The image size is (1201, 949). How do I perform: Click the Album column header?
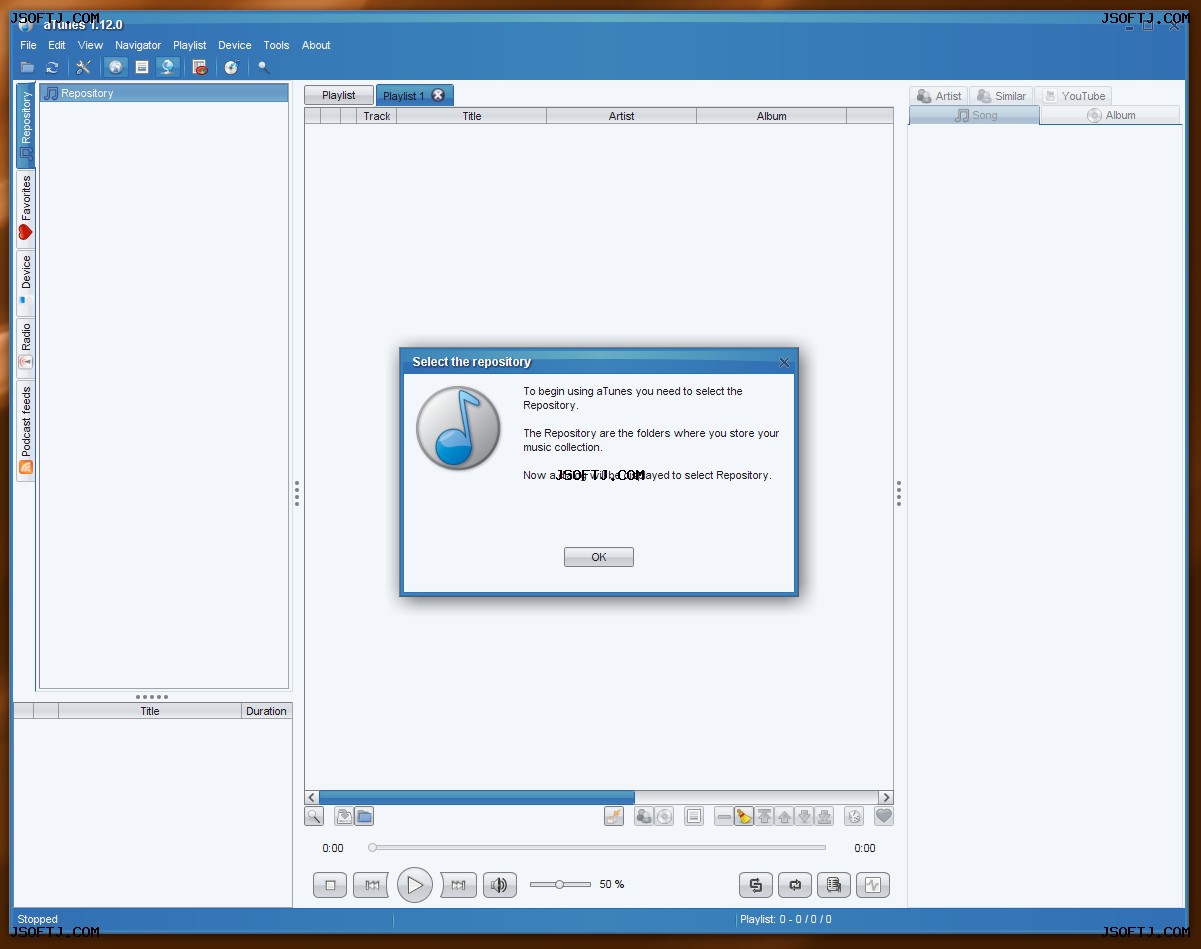772,116
